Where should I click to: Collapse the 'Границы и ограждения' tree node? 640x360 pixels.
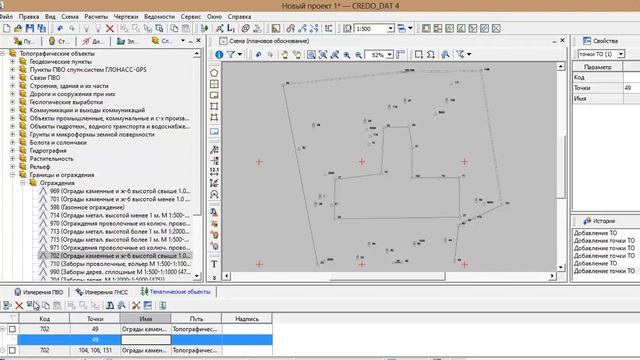pos(12,175)
